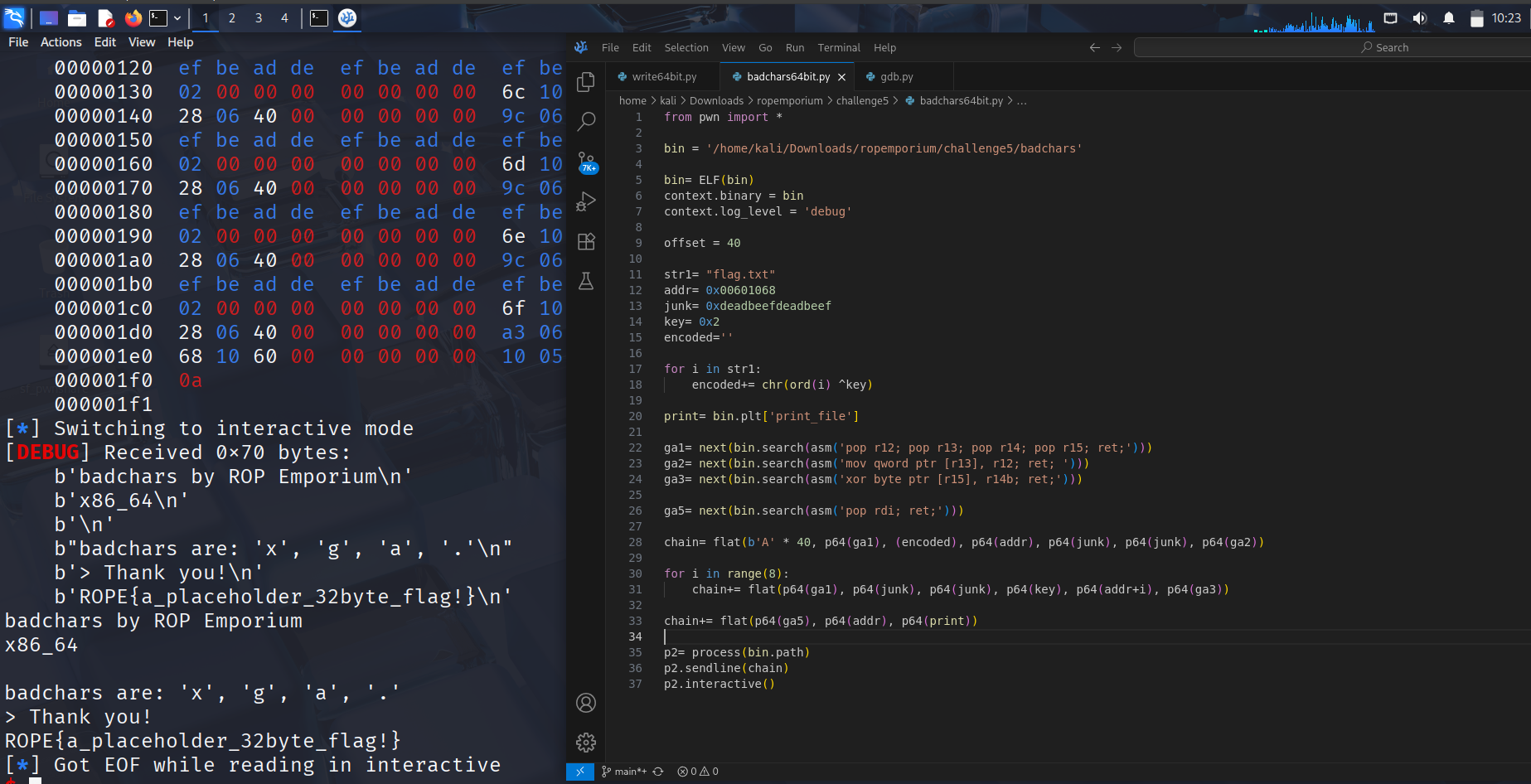Open the Source Control view

point(586,162)
